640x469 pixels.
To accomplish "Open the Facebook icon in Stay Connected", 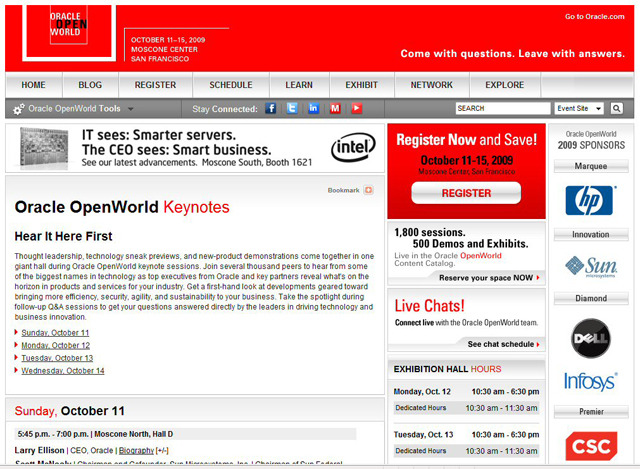I will coord(271,108).
